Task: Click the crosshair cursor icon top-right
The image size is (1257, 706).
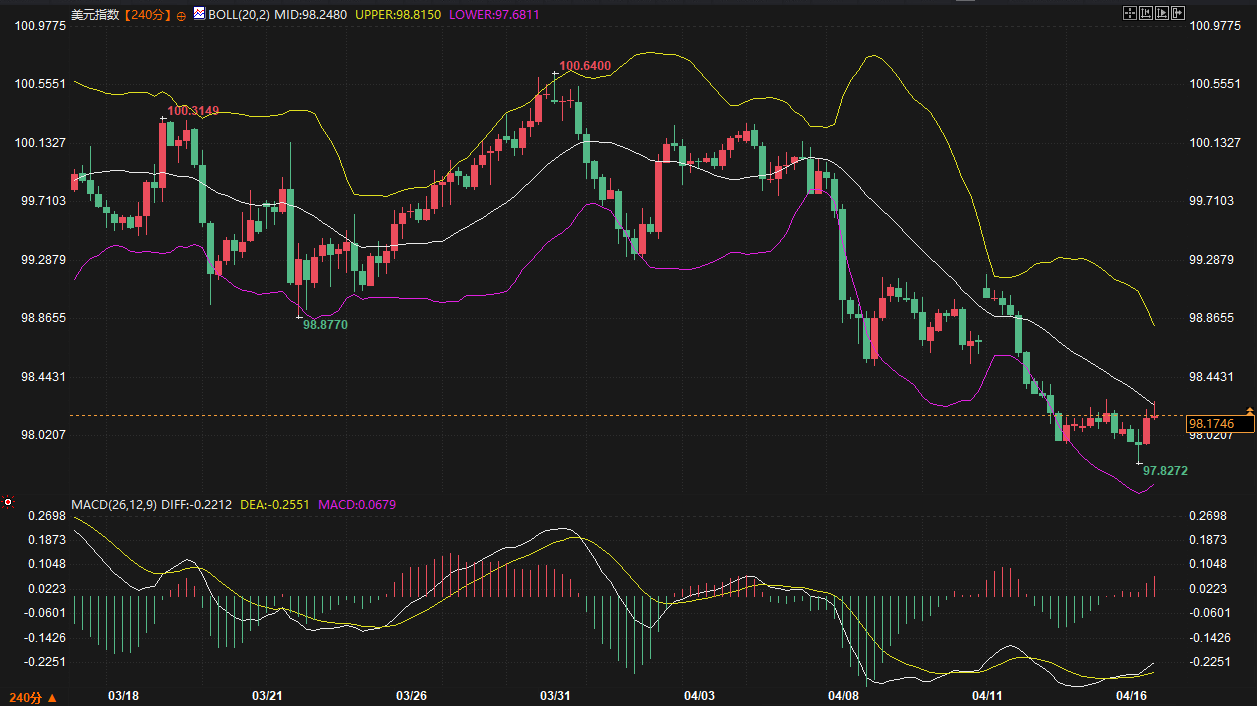Action: click(x=1129, y=13)
